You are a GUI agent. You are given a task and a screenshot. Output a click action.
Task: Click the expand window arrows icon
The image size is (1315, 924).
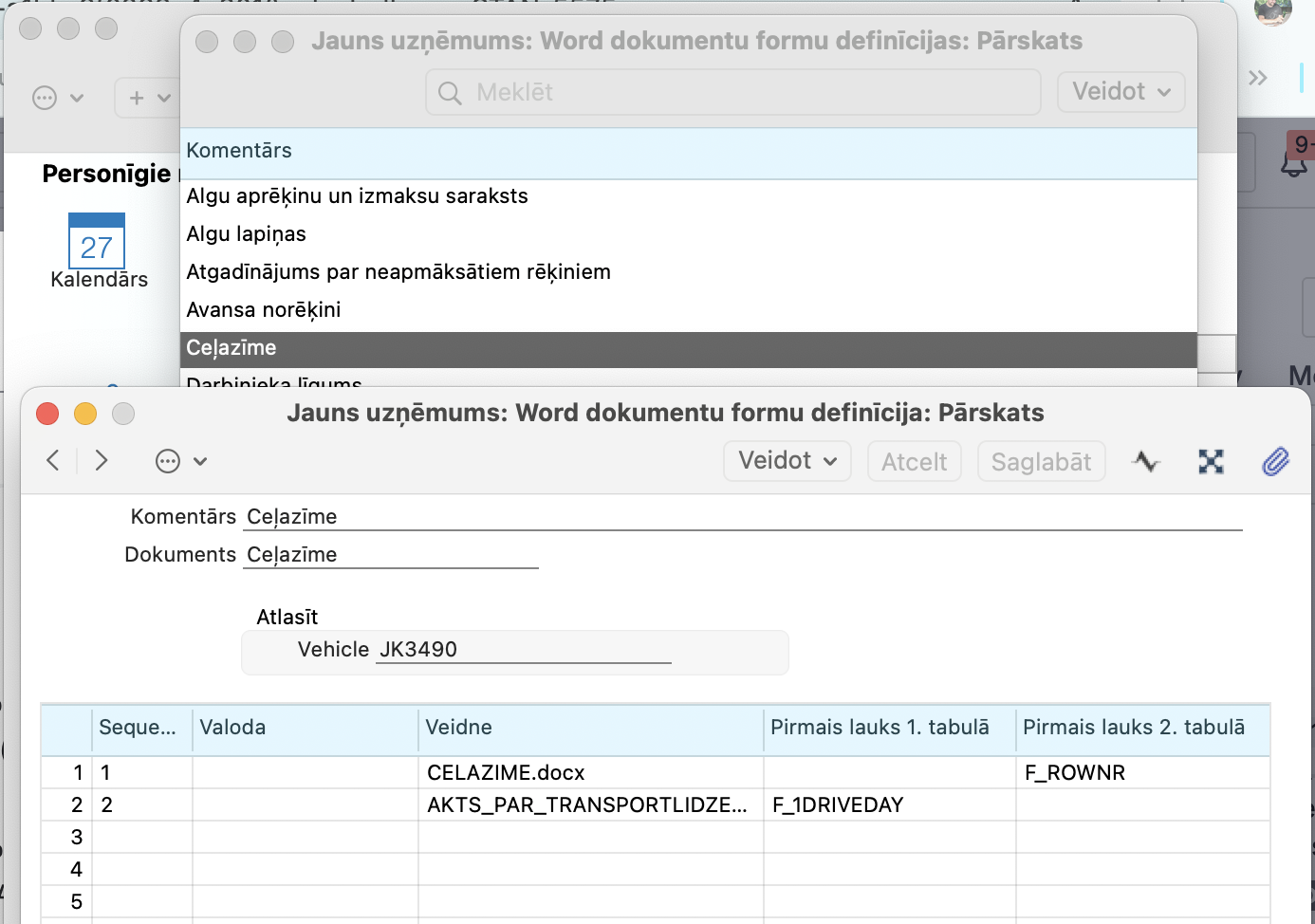pyautogui.click(x=1211, y=462)
